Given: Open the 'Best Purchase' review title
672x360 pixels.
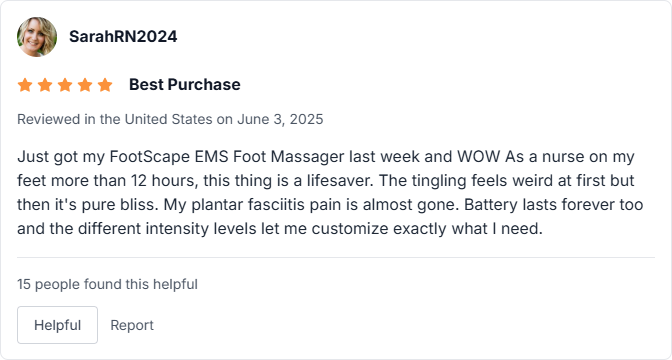Looking at the screenshot, I should tap(185, 84).
